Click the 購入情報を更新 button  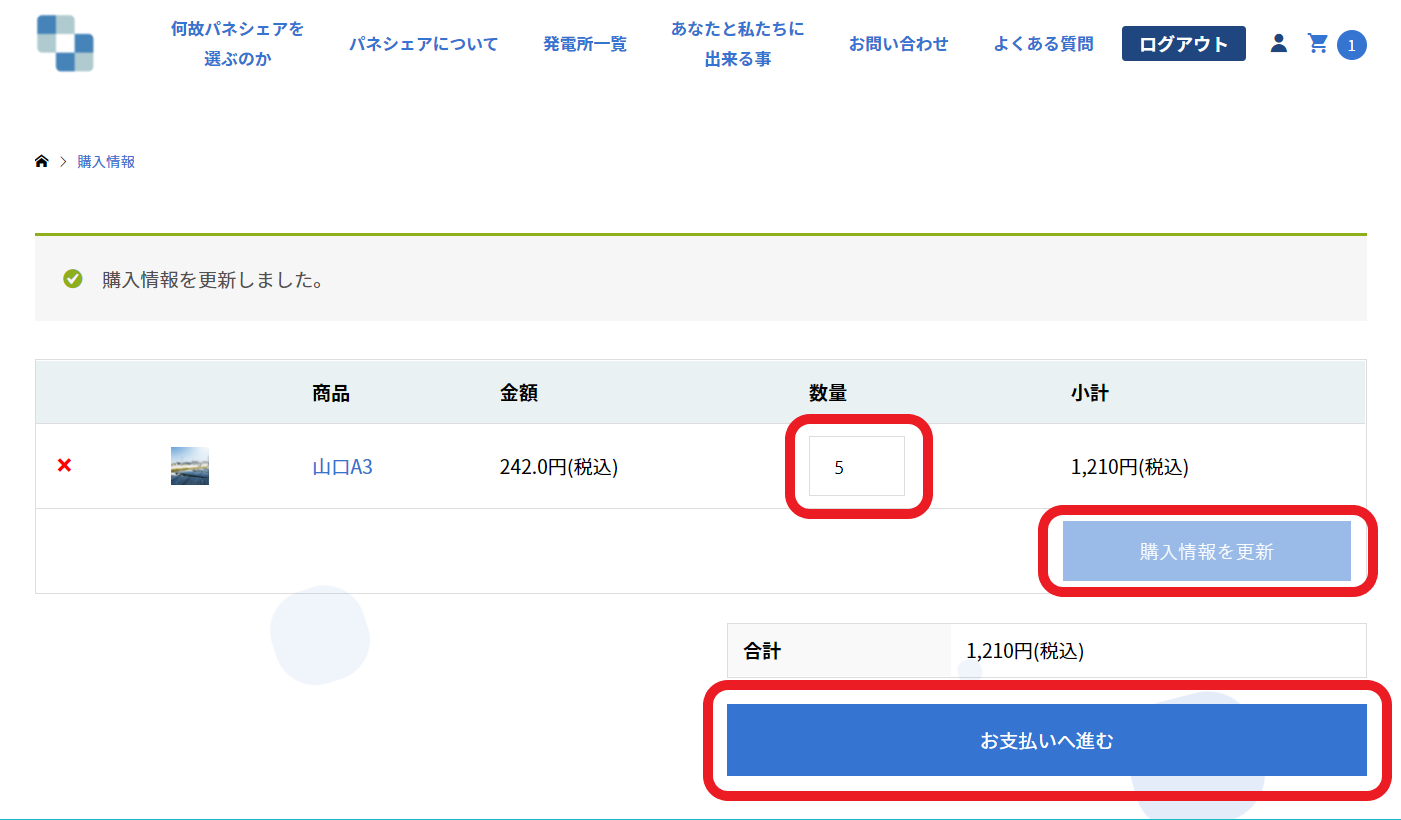point(1206,551)
